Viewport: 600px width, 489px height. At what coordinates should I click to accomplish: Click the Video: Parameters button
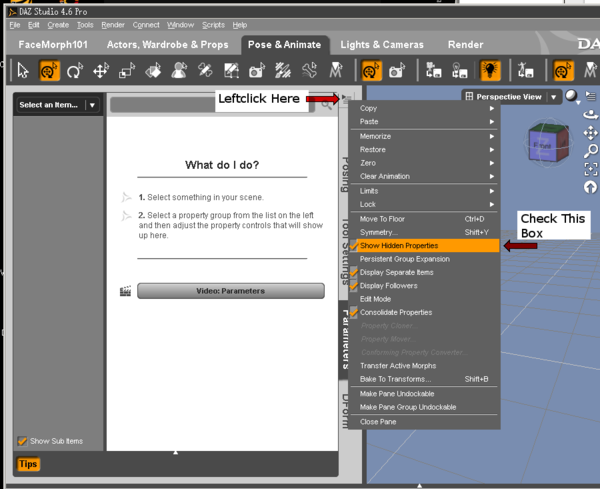point(231,291)
